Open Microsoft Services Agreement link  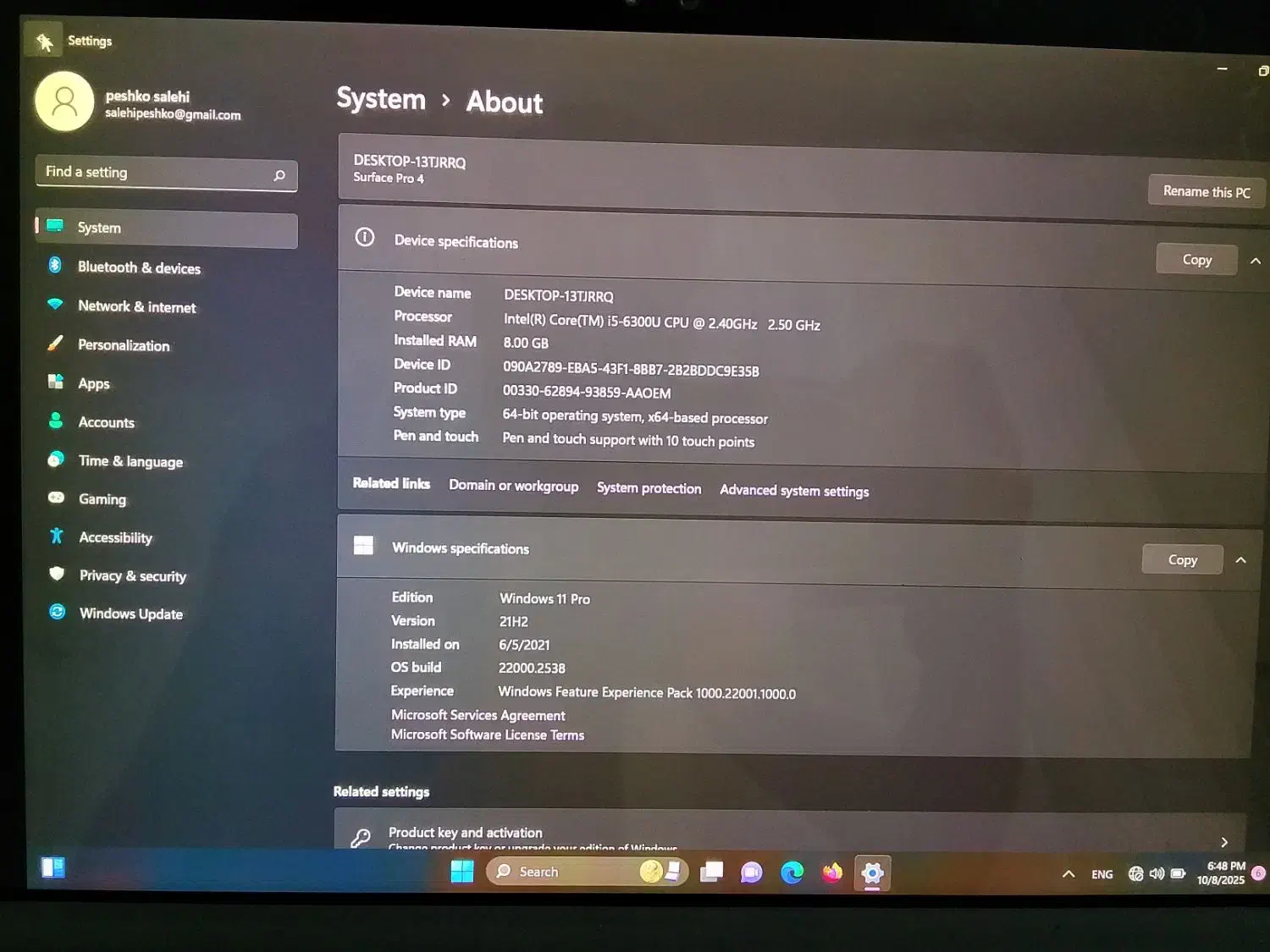[x=478, y=715]
